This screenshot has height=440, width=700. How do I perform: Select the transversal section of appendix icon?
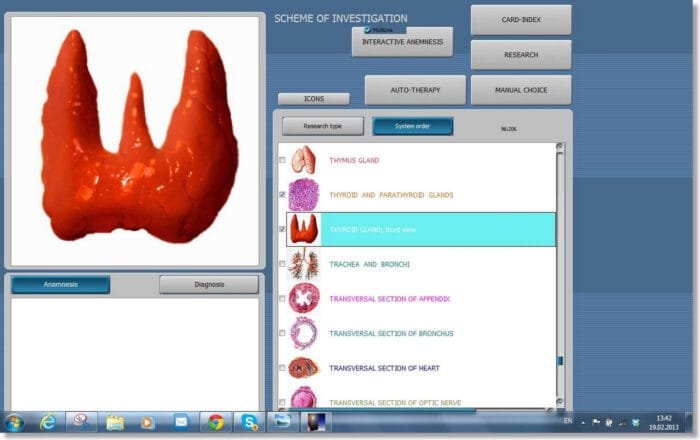303,298
